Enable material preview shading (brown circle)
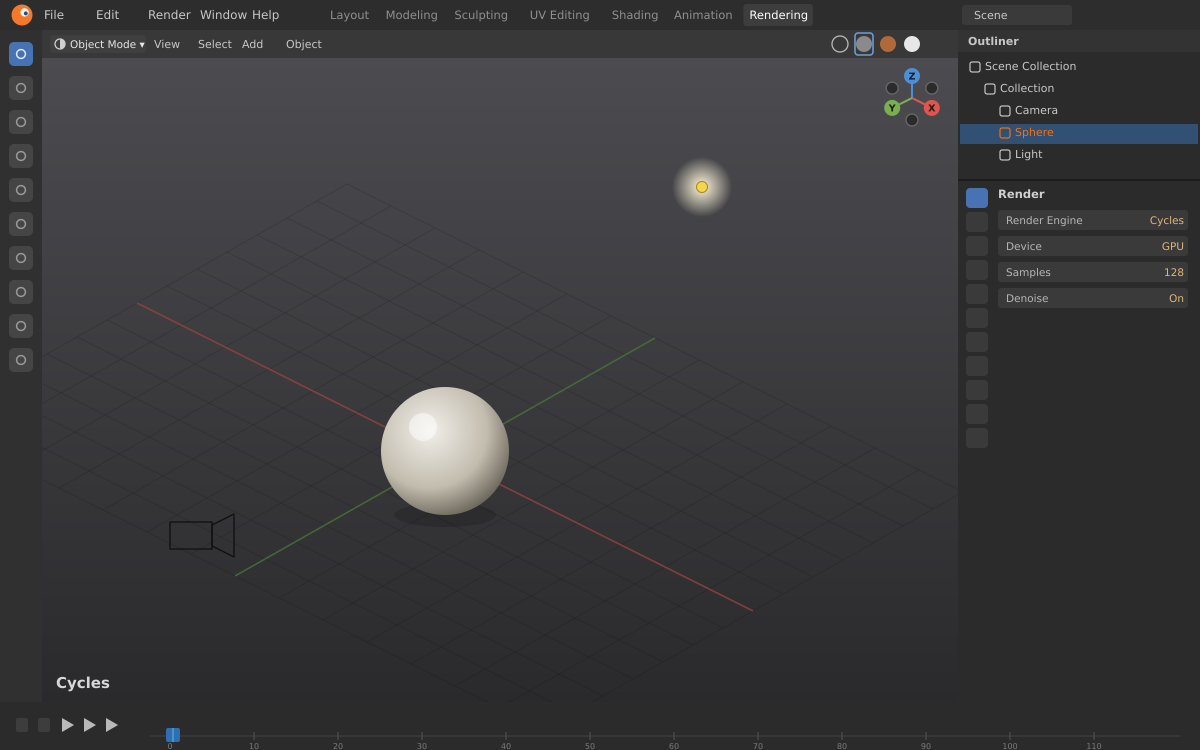 click(888, 44)
